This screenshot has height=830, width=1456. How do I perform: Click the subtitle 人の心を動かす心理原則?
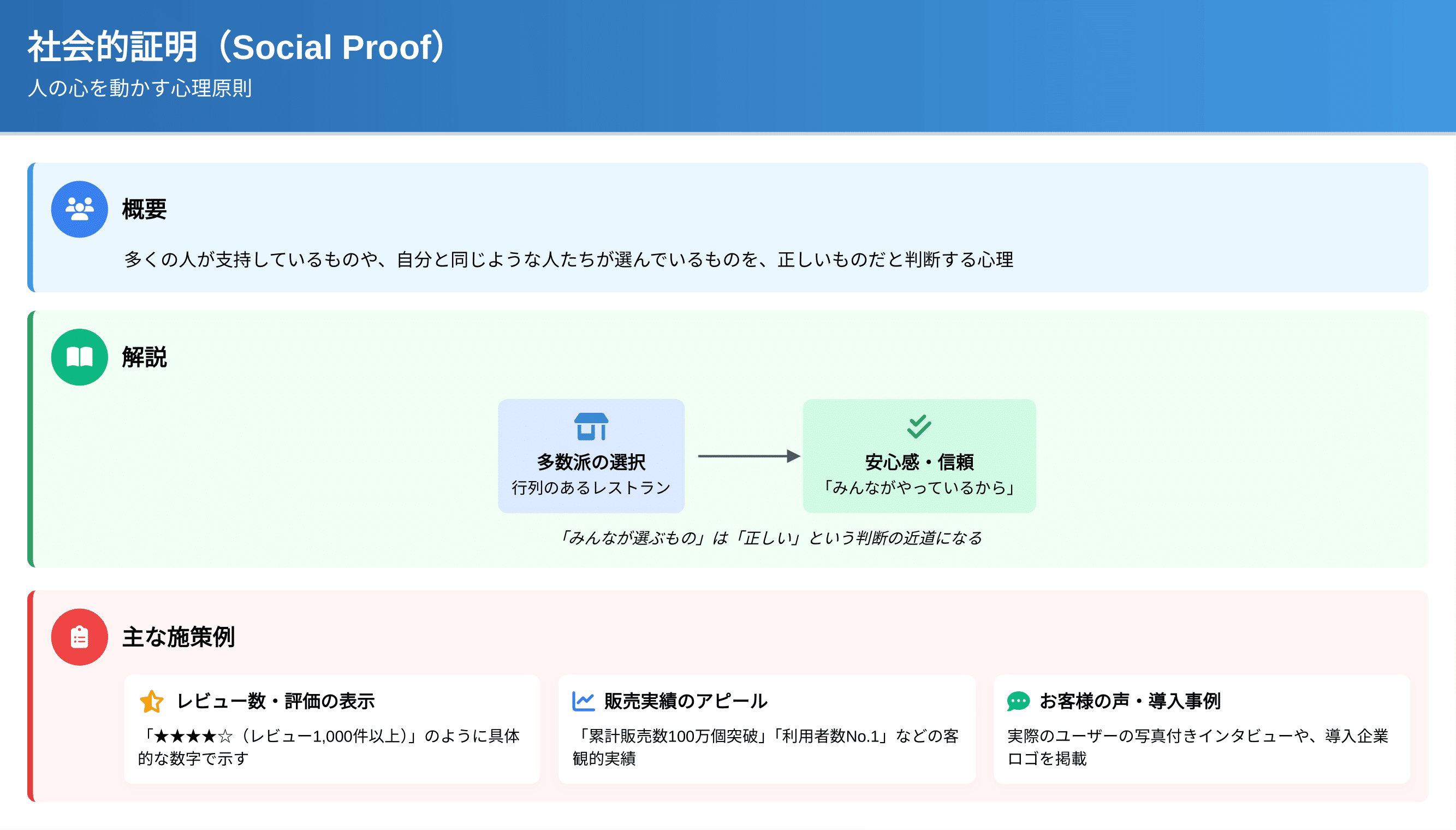tap(140, 88)
